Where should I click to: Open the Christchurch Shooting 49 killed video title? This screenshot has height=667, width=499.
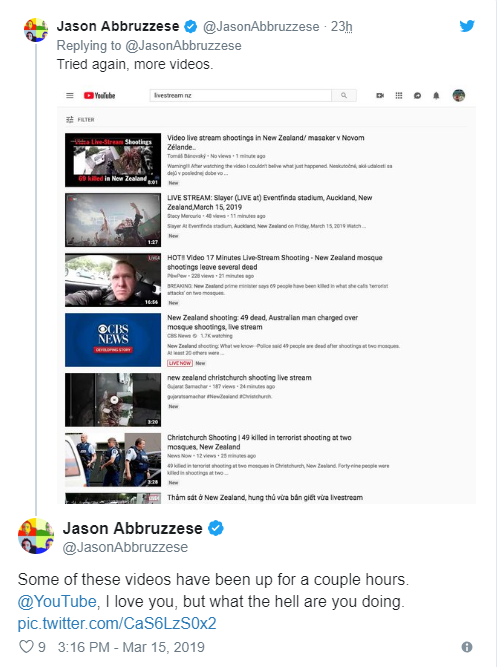[259, 442]
